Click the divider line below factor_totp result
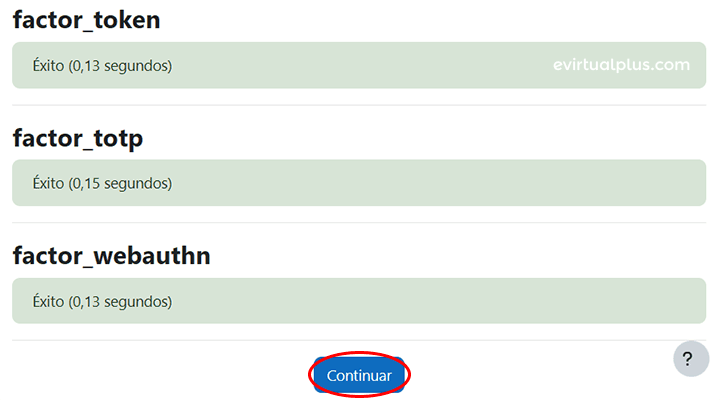720x401 pixels. 359,222
